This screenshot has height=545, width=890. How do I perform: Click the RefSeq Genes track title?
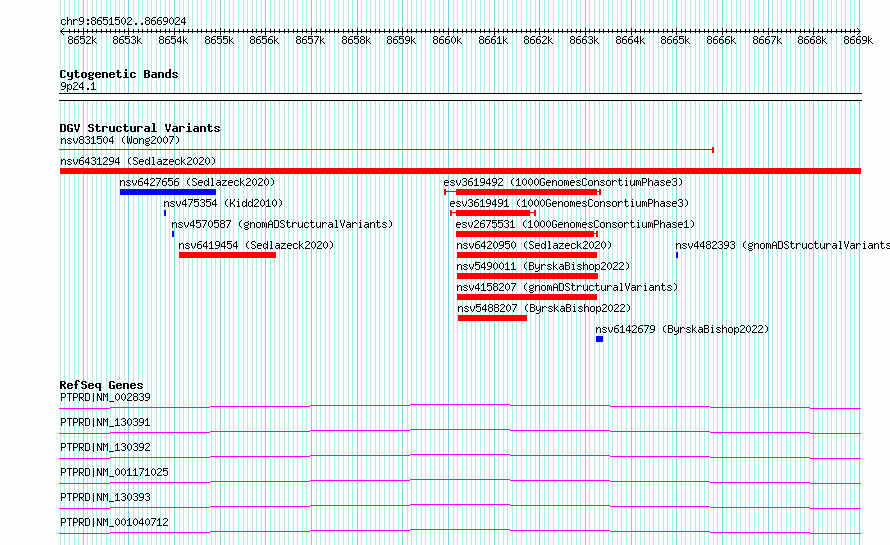pyautogui.click(x=101, y=385)
